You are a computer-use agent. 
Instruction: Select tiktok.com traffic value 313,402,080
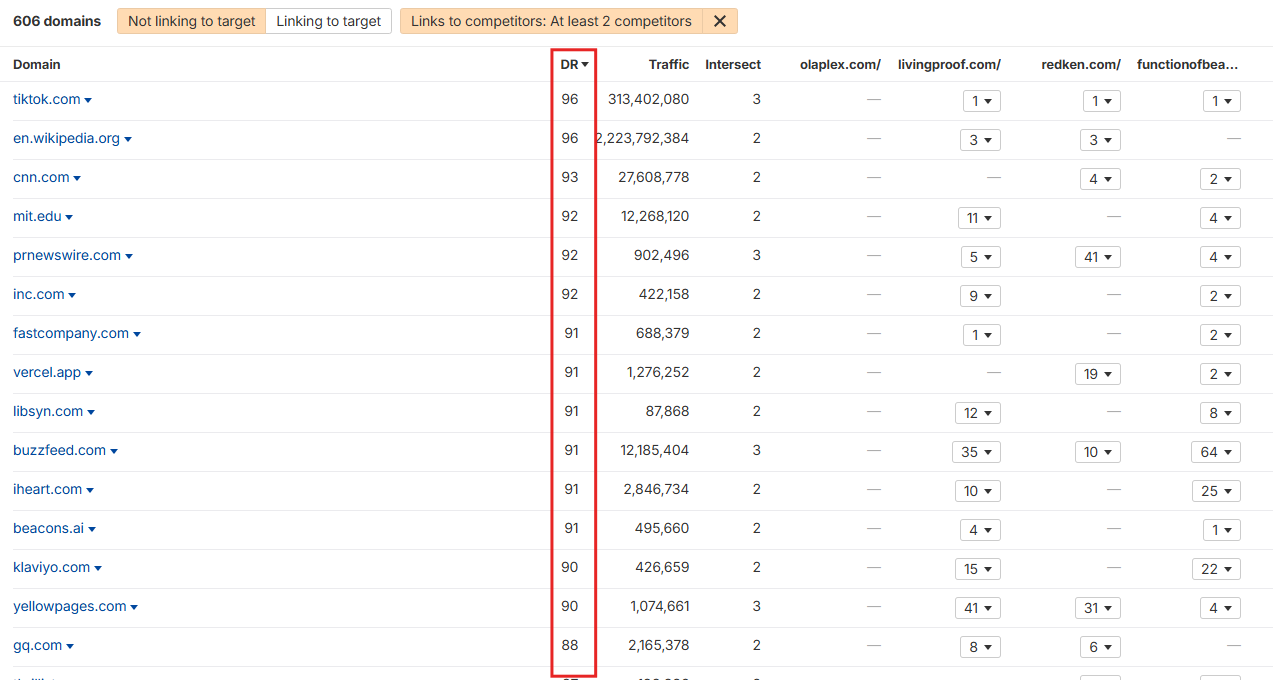point(648,99)
